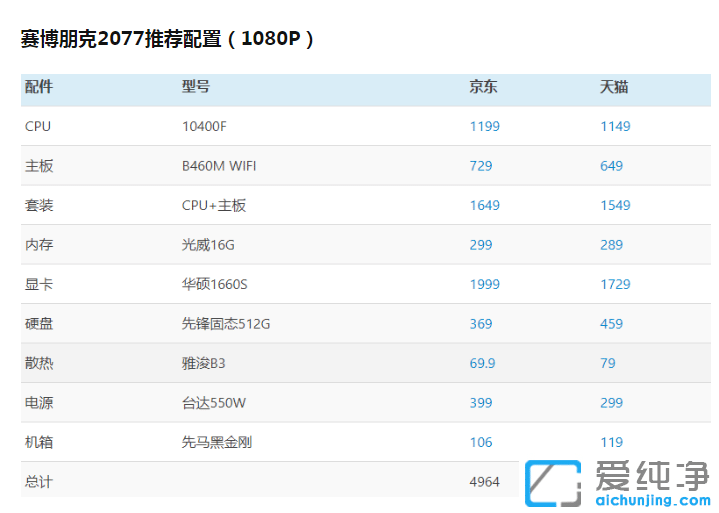Open the Tmall price link 1149 for CPU

pyautogui.click(x=614, y=126)
